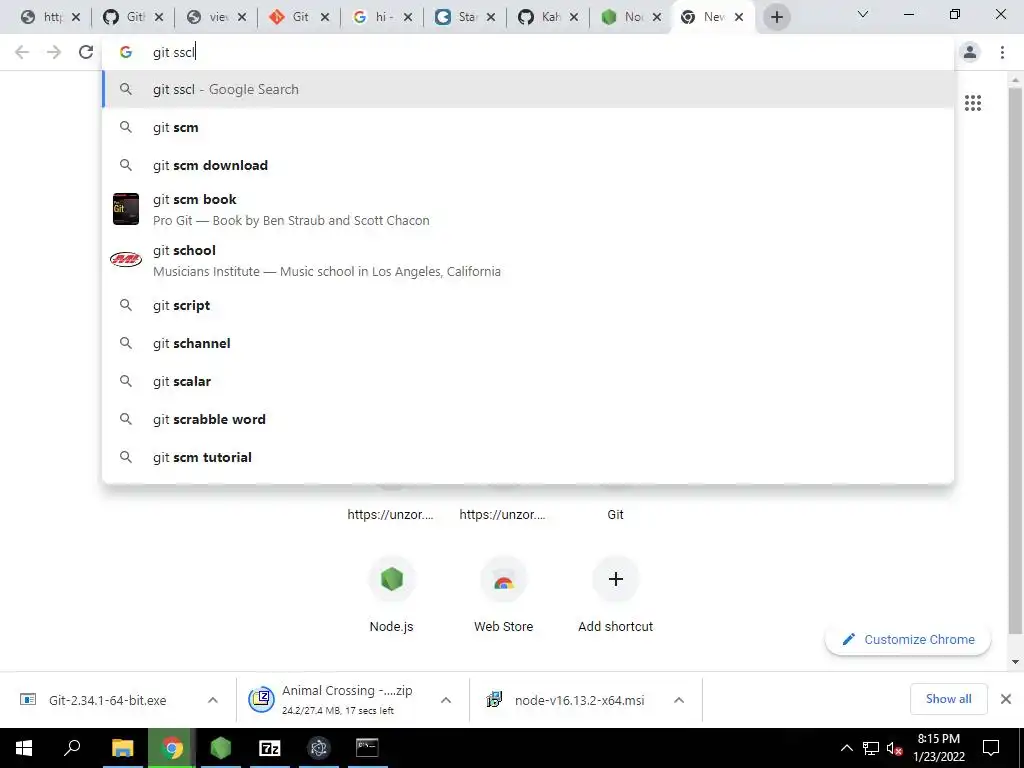
Task: Click the Pro Git book thumbnail
Action: click(125, 209)
